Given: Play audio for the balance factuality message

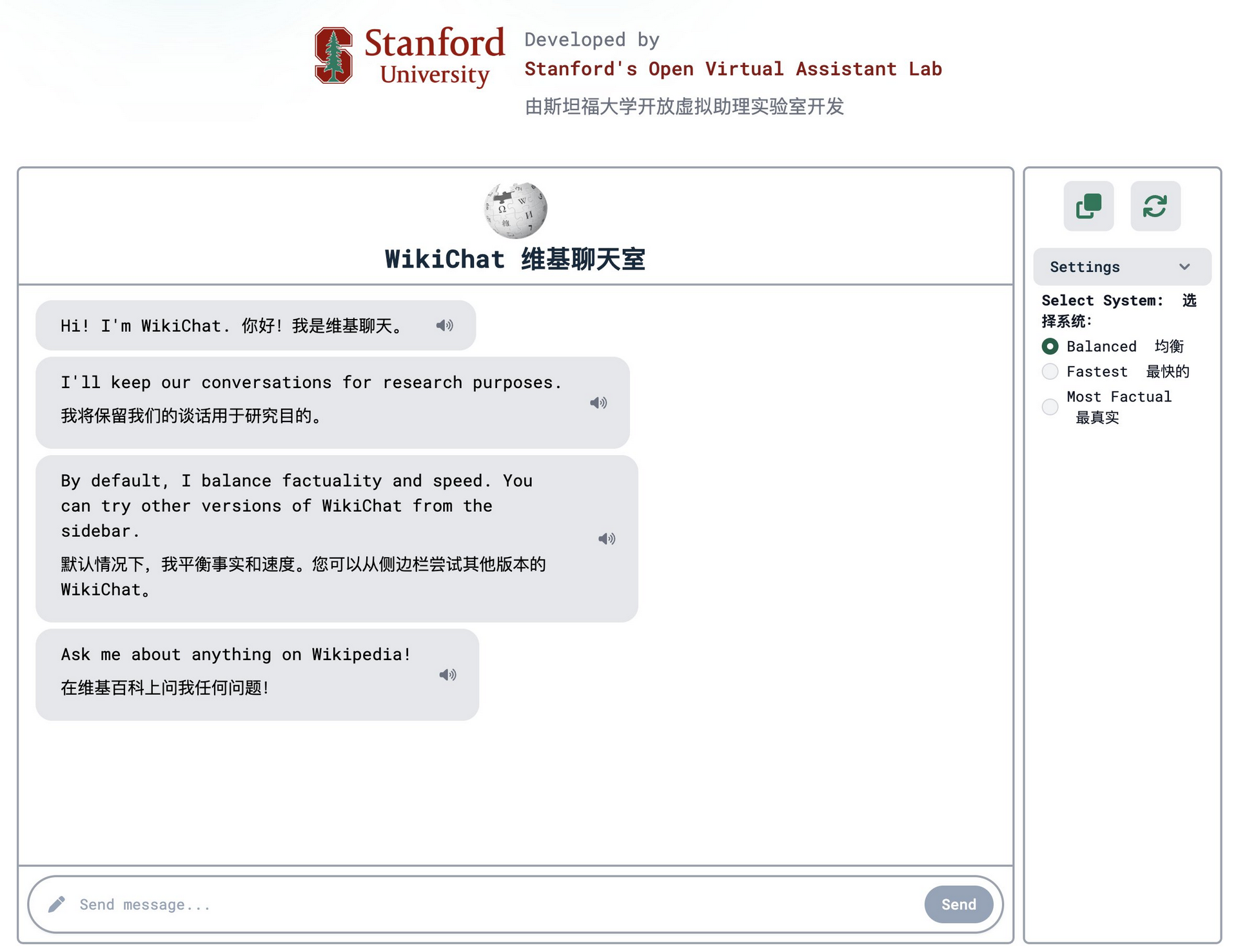Looking at the screenshot, I should pyautogui.click(x=607, y=539).
